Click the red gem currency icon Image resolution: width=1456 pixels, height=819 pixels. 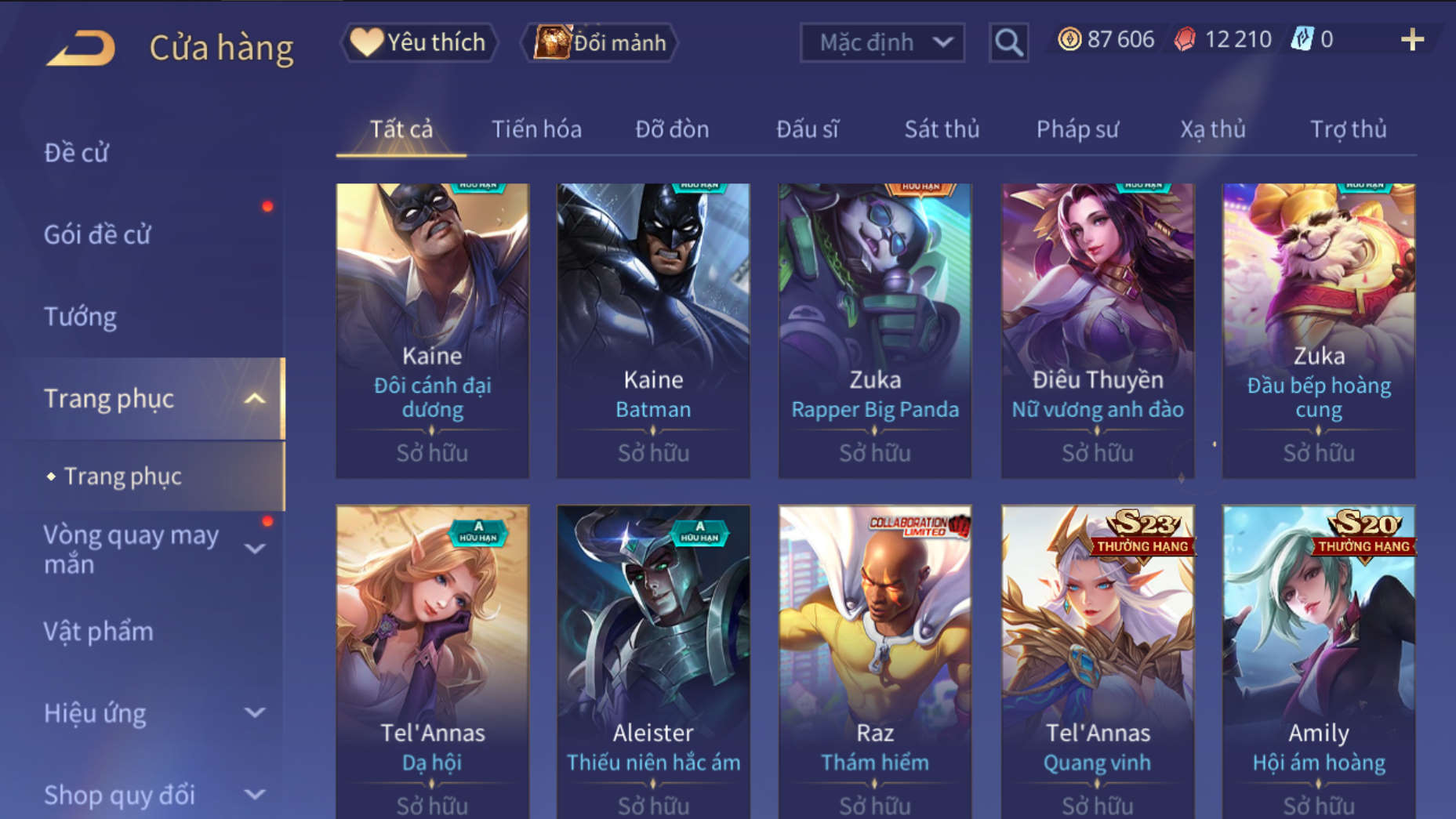tap(1185, 39)
